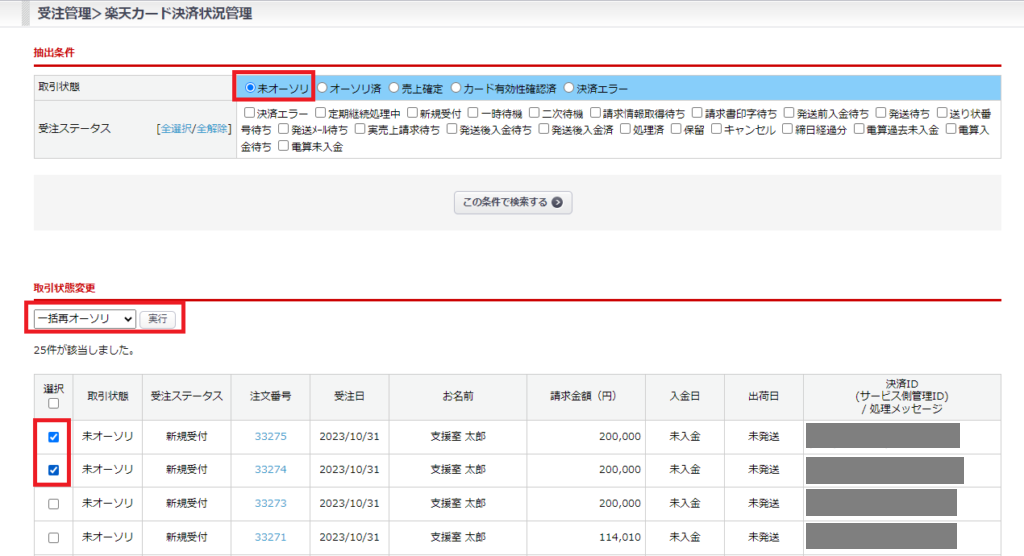Screen dimensions: 1024x556
Task: Select the カード有効性確認済 radio button
Action: click(457, 88)
